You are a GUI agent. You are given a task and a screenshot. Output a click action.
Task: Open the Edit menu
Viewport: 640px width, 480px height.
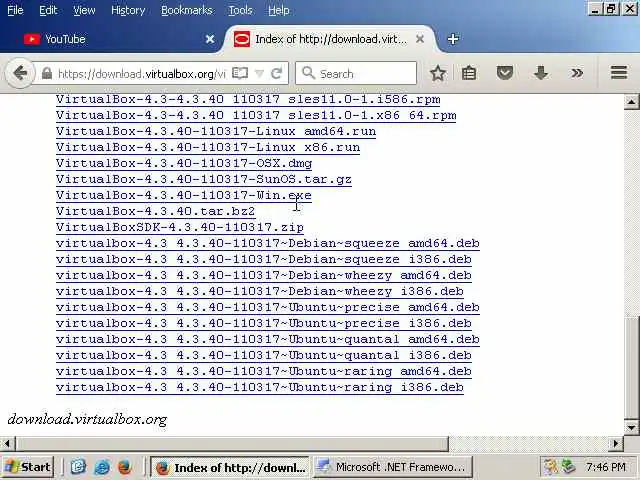tap(48, 10)
